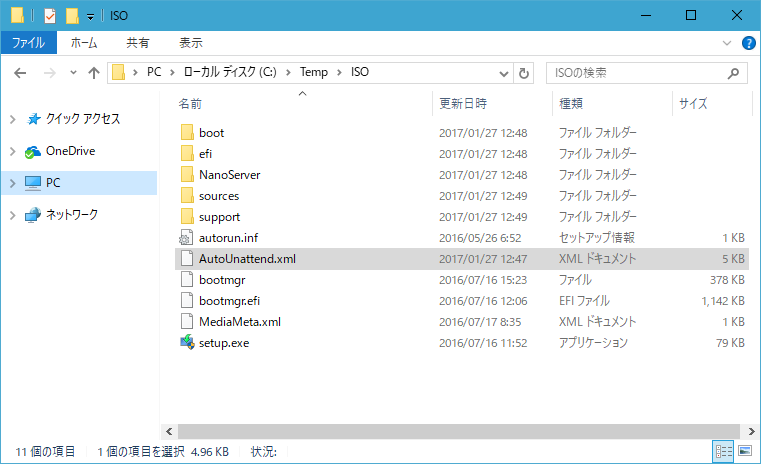Open the address bar history dropdown
Image resolution: width=761 pixels, height=464 pixels.
tap(504, 73)
